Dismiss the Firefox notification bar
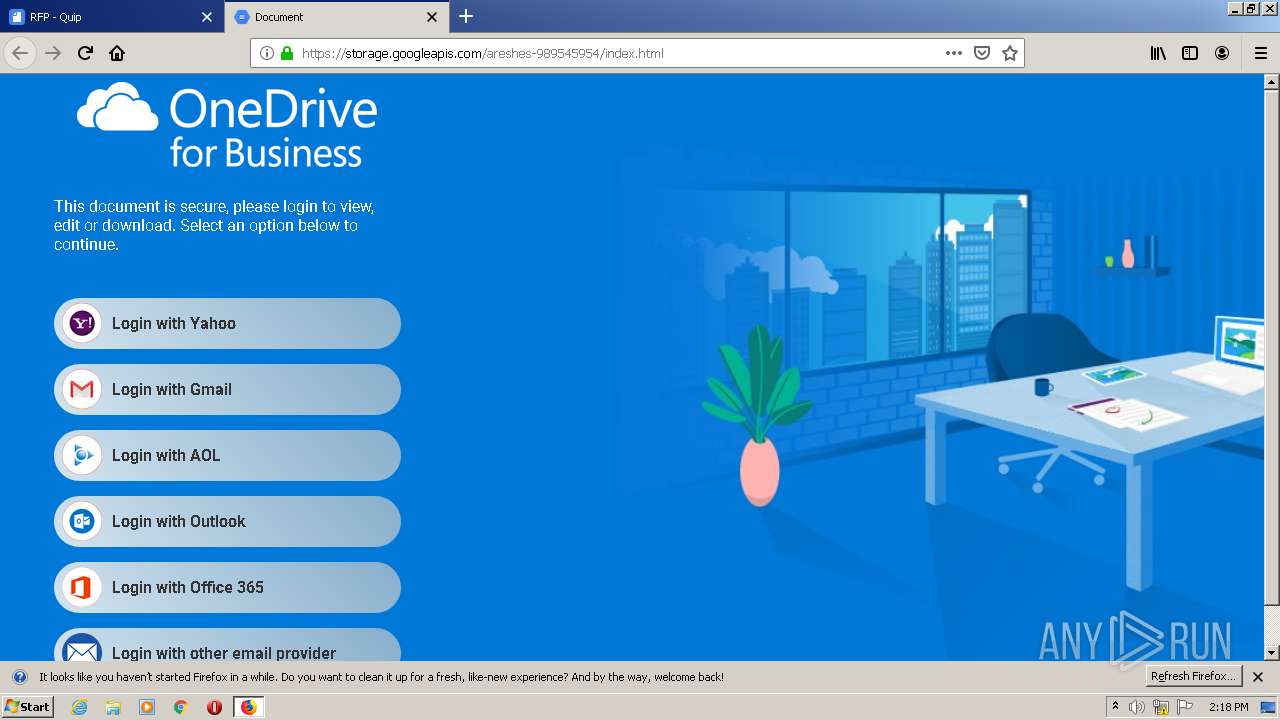 tap(1258, 677)
